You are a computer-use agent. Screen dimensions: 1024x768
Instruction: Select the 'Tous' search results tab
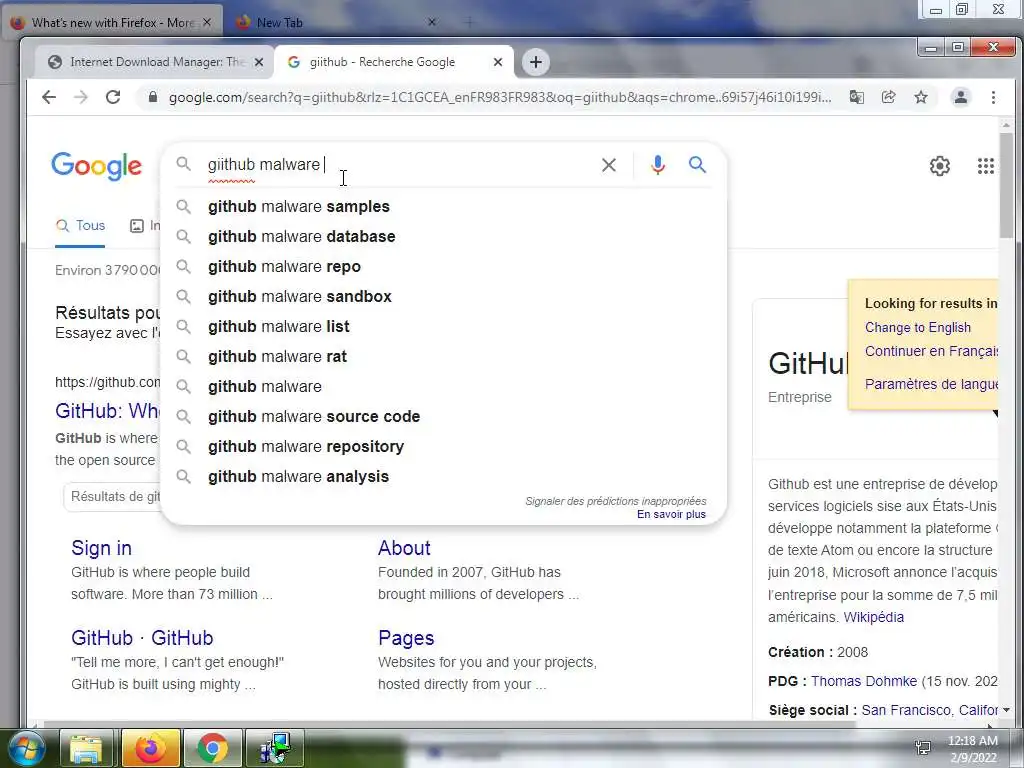click(80, 226)
